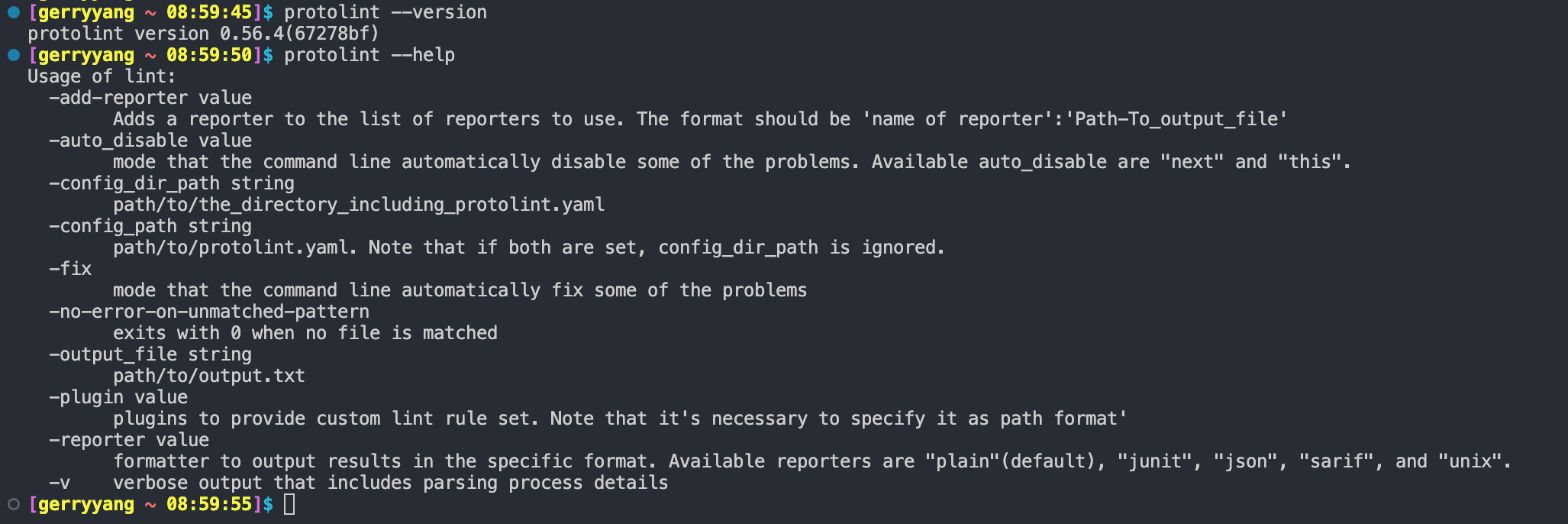Click the '-plugin value' flag

click(x=118, y=397)
